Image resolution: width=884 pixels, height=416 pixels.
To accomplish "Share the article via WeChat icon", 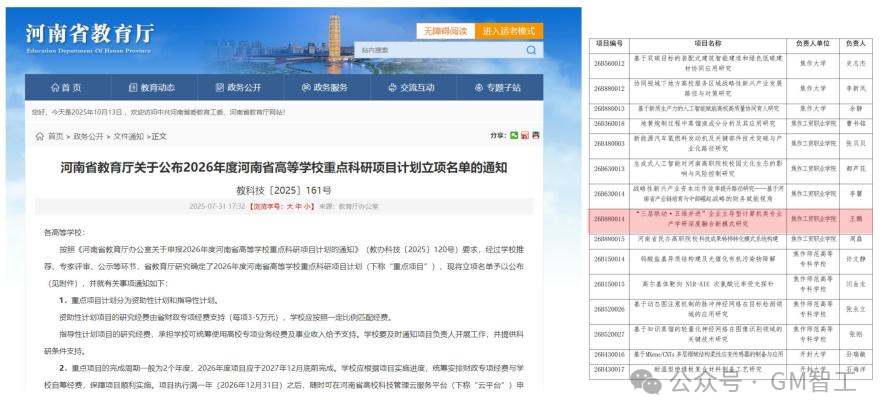I will pos(514,135).
